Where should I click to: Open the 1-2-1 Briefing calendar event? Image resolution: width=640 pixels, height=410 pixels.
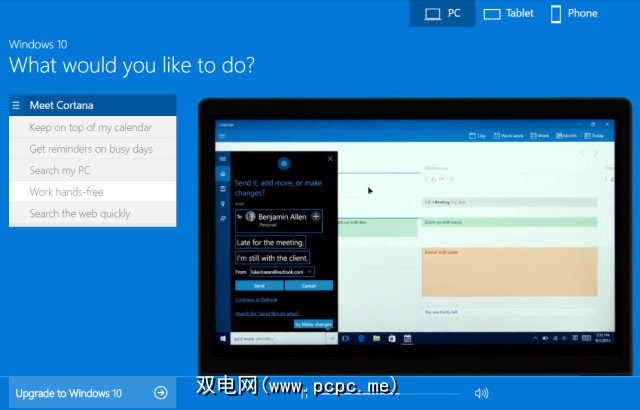[509, 202]
